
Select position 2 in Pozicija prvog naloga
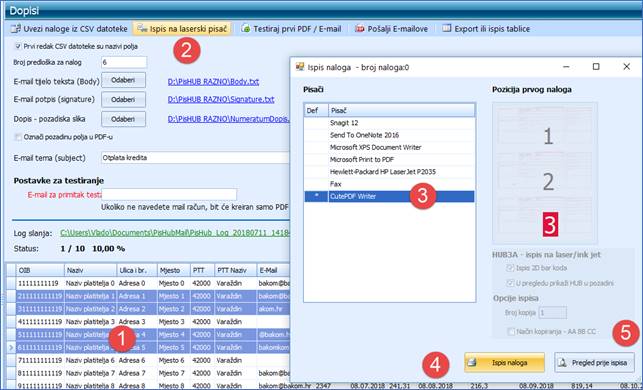(548, 182)
